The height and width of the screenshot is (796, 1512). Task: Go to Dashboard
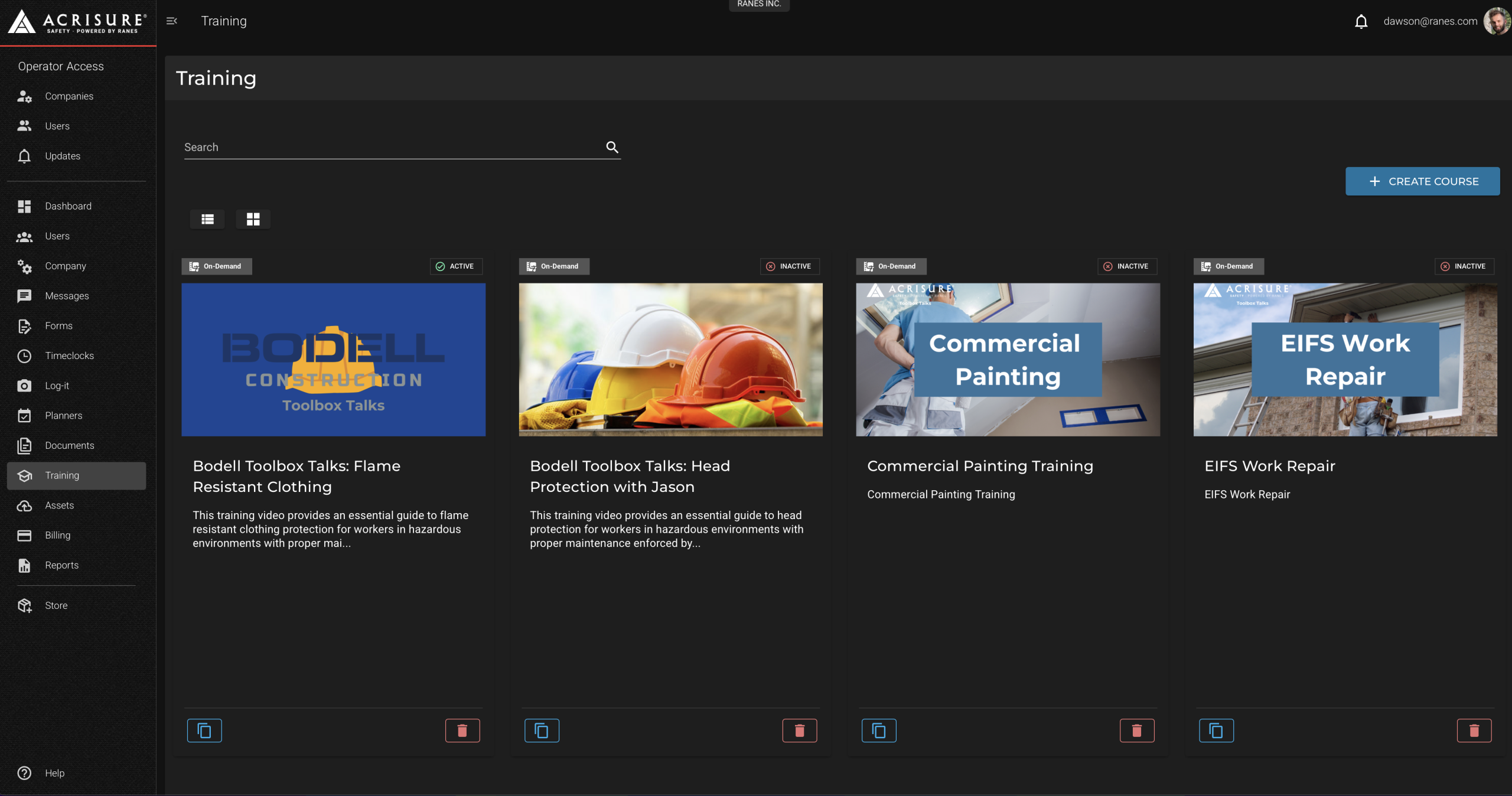pos(77,206)
